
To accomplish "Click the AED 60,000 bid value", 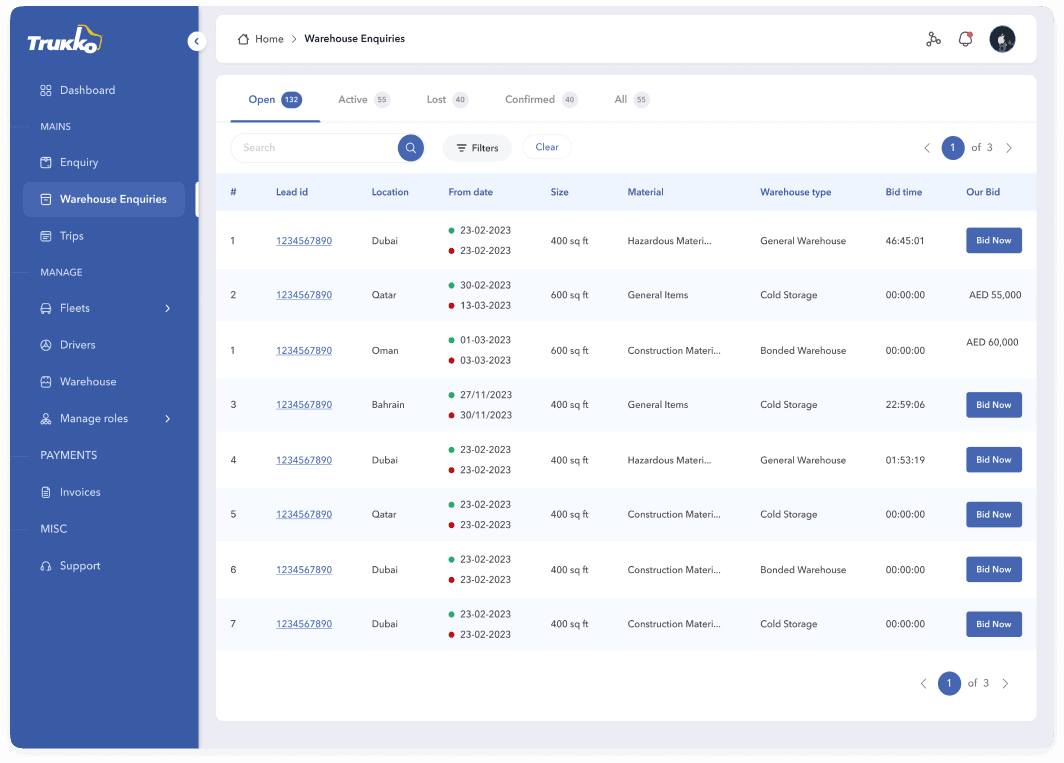I will 992,342.
